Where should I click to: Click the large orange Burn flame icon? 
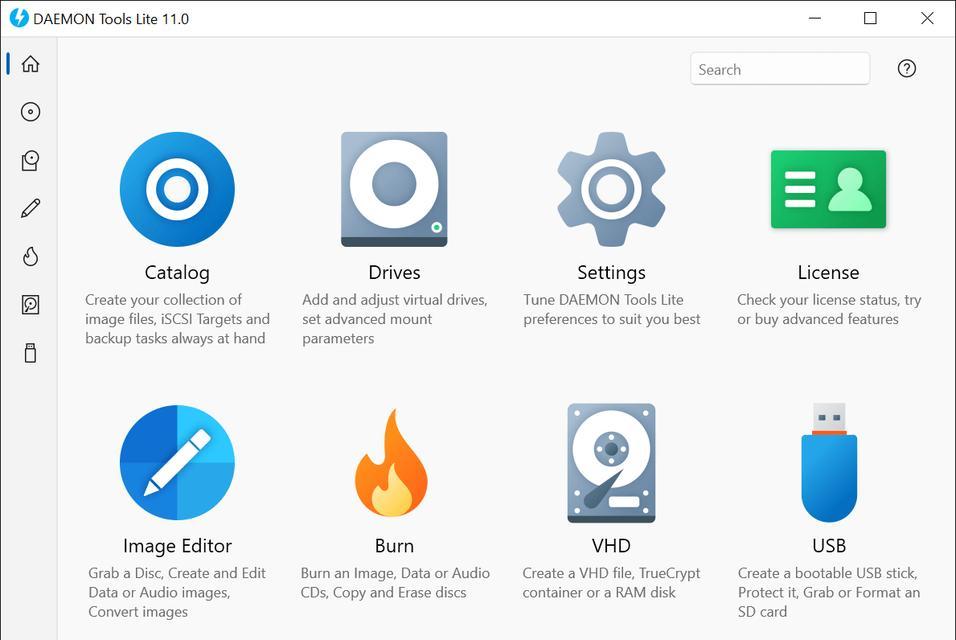point(391,463)
